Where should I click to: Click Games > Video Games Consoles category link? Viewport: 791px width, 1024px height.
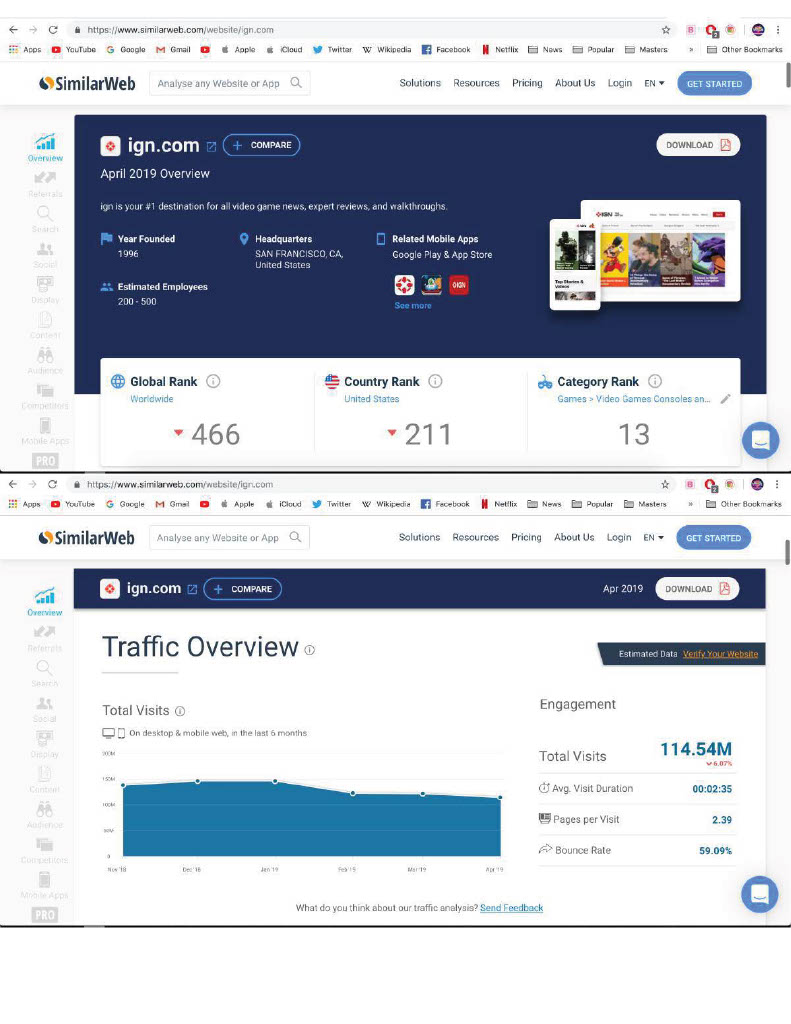tap(634, 399)
